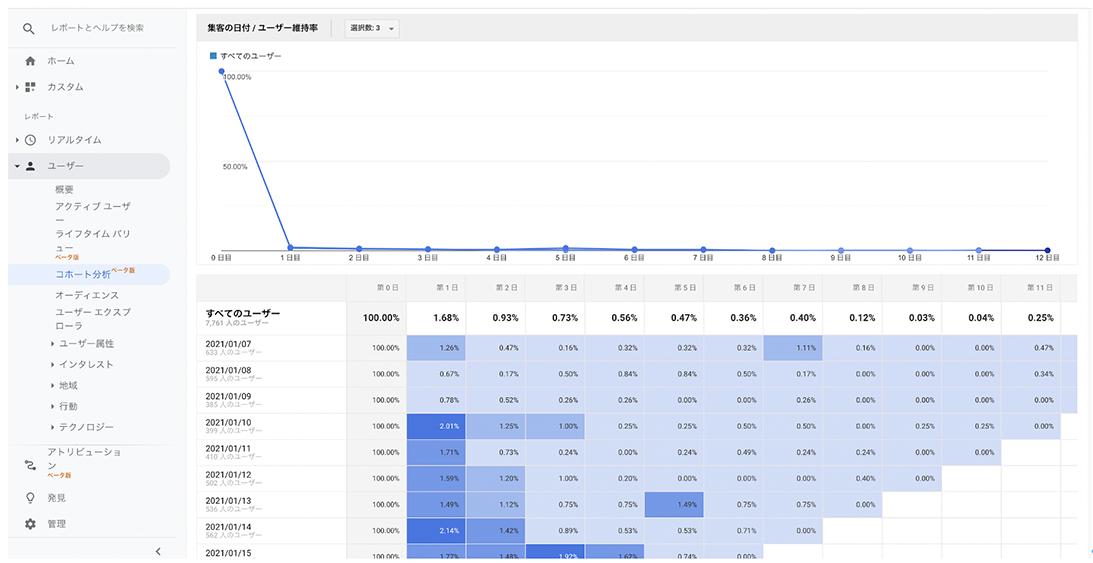Click the 発見 lightbulb icon
1093x563 pixels.
point(30,497)
